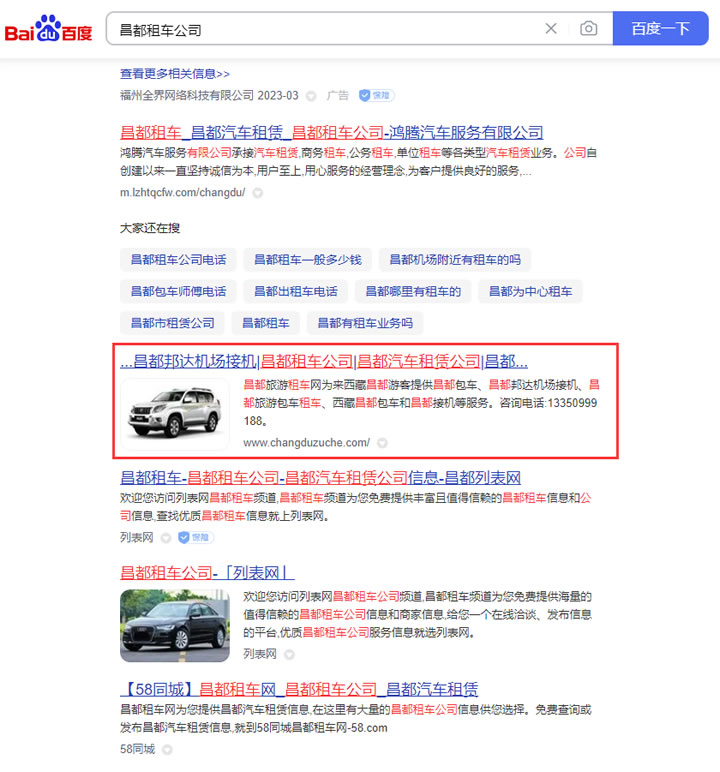Click the 百度一下 search button

tap(660, 29)
